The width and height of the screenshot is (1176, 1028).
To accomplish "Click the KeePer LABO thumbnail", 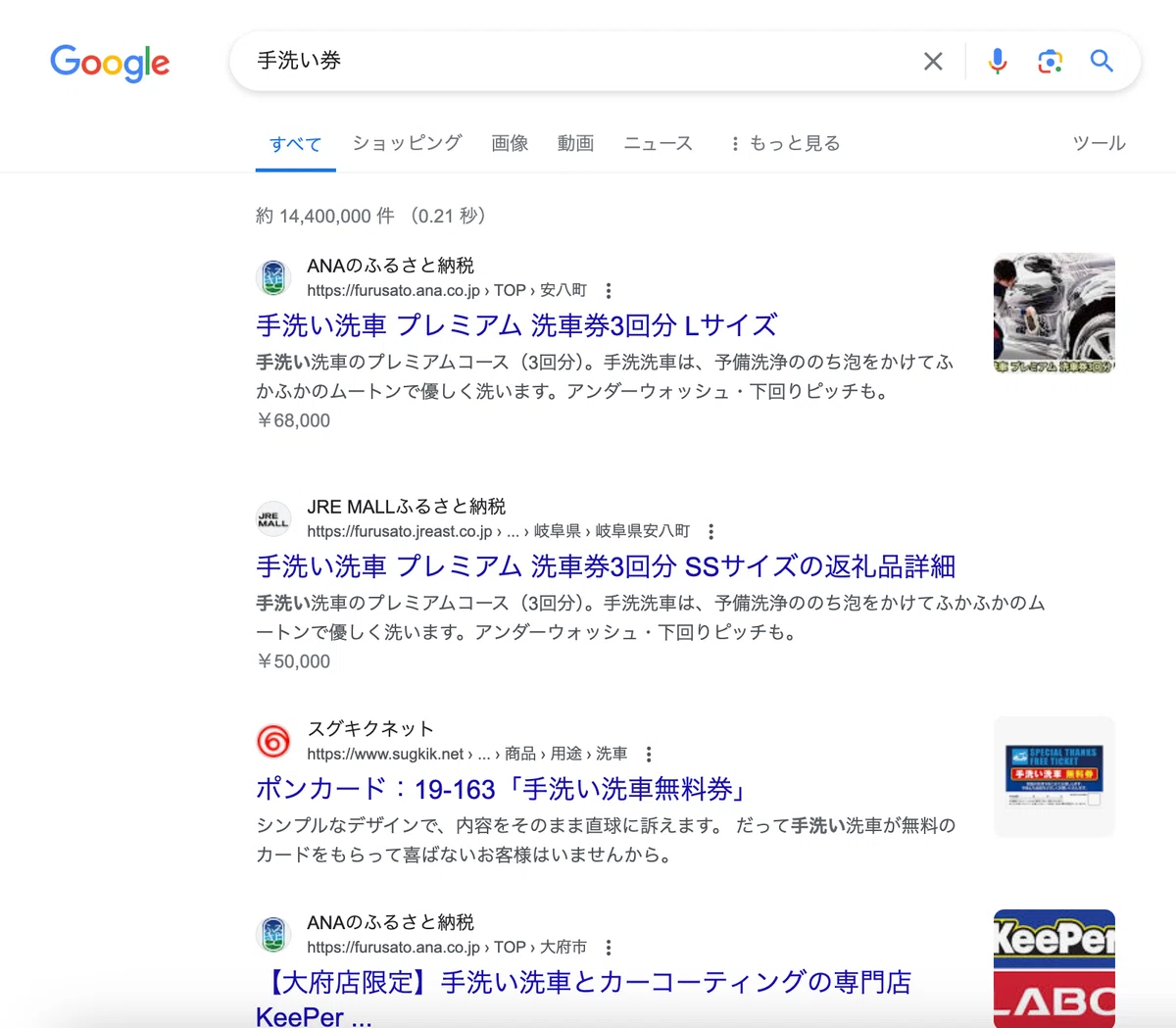I will pos(1054,968).
